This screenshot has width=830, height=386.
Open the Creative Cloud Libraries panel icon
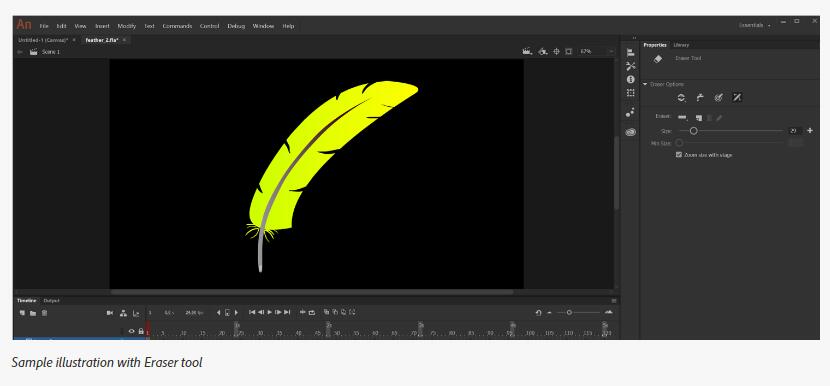click(630, 132)
